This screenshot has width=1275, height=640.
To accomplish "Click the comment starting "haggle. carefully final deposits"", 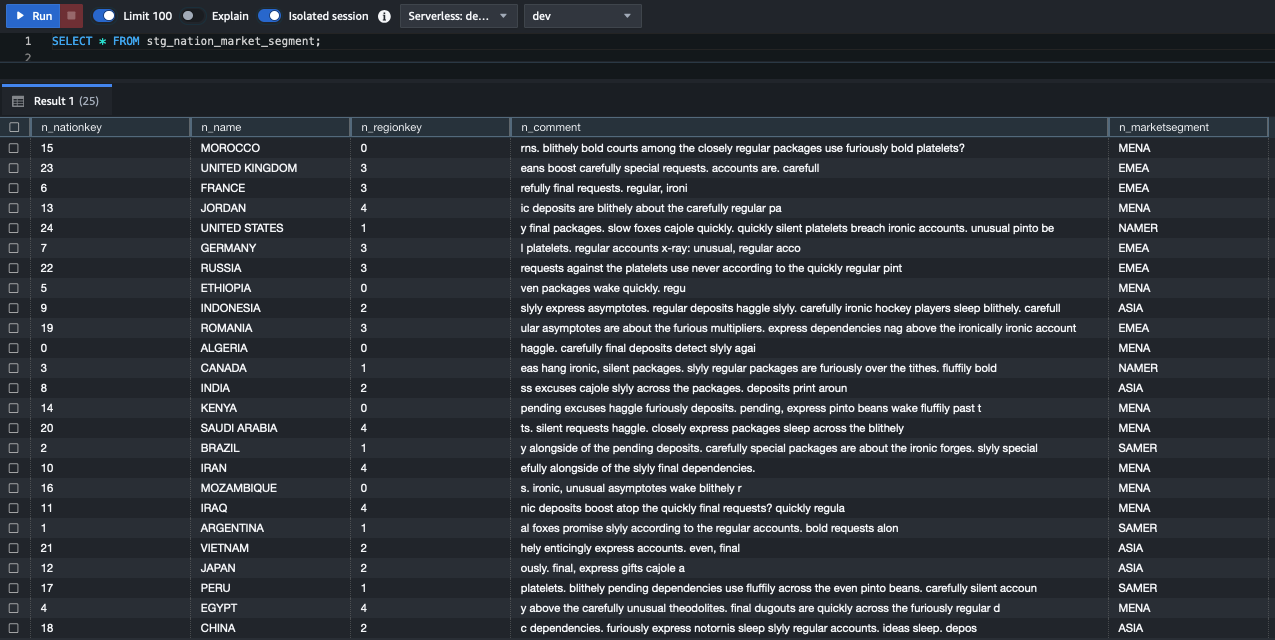I will (809, 348).
